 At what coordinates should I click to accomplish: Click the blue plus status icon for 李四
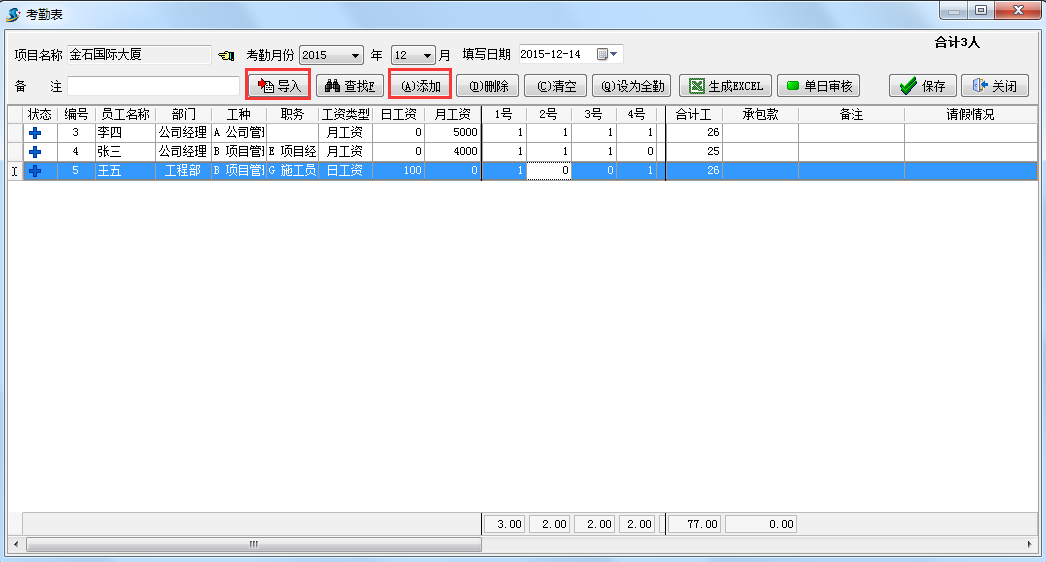click(x=35, y=133)
